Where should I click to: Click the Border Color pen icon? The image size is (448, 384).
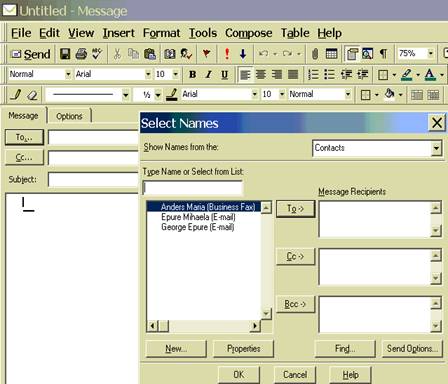point(172,95)
